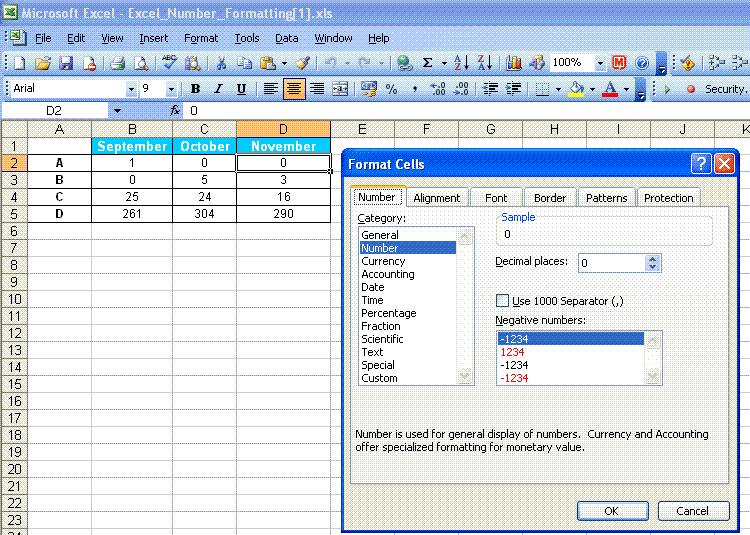750x535 pixels.
Task: Merge and center the selected cells
Action: [340, 89]
